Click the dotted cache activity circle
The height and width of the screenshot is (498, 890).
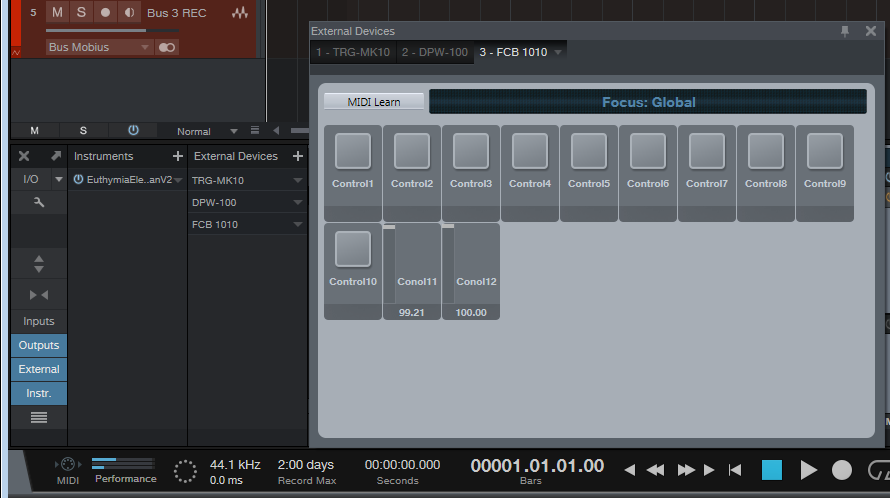(x=185, y=471)
